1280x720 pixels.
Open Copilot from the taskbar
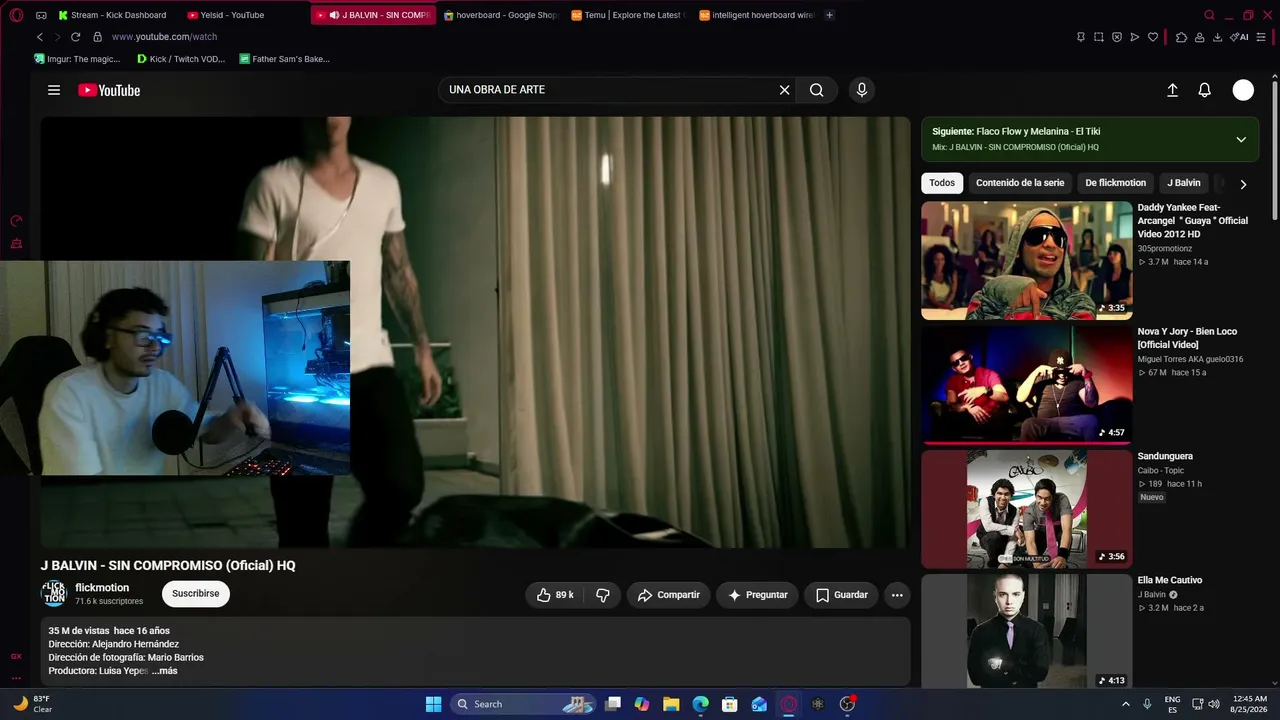pos(642,704)
